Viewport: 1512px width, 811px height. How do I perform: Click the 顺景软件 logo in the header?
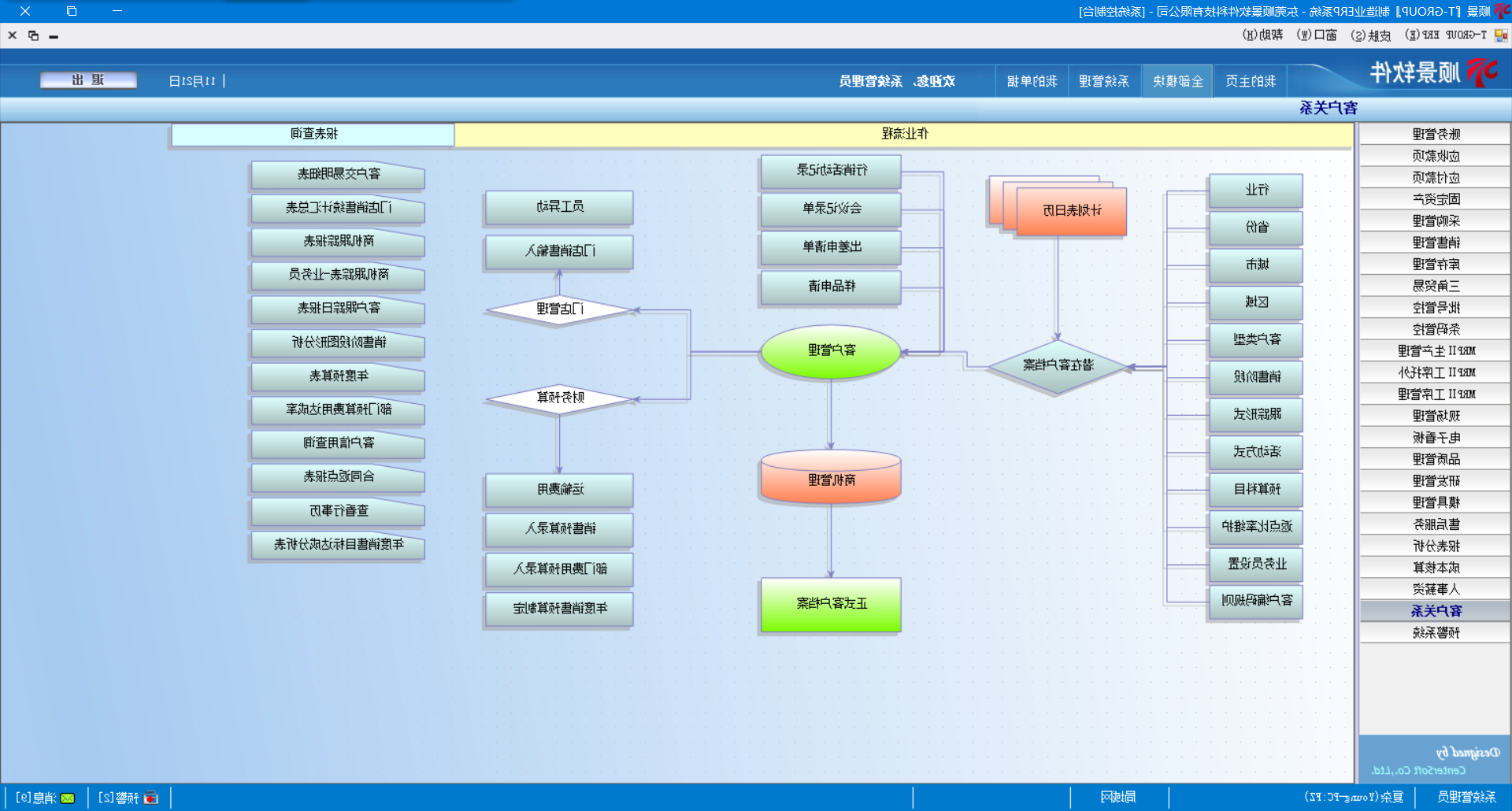(x=1432, y=73)
